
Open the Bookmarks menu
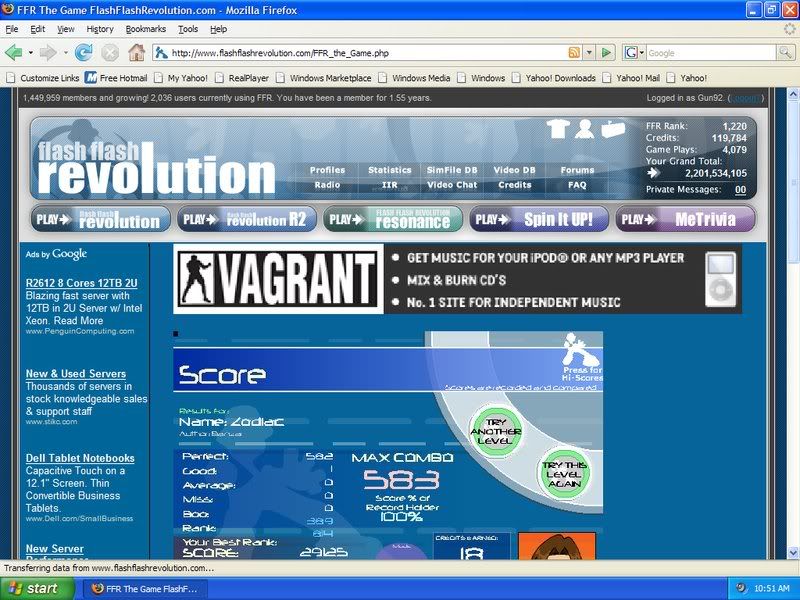(146, 29)
